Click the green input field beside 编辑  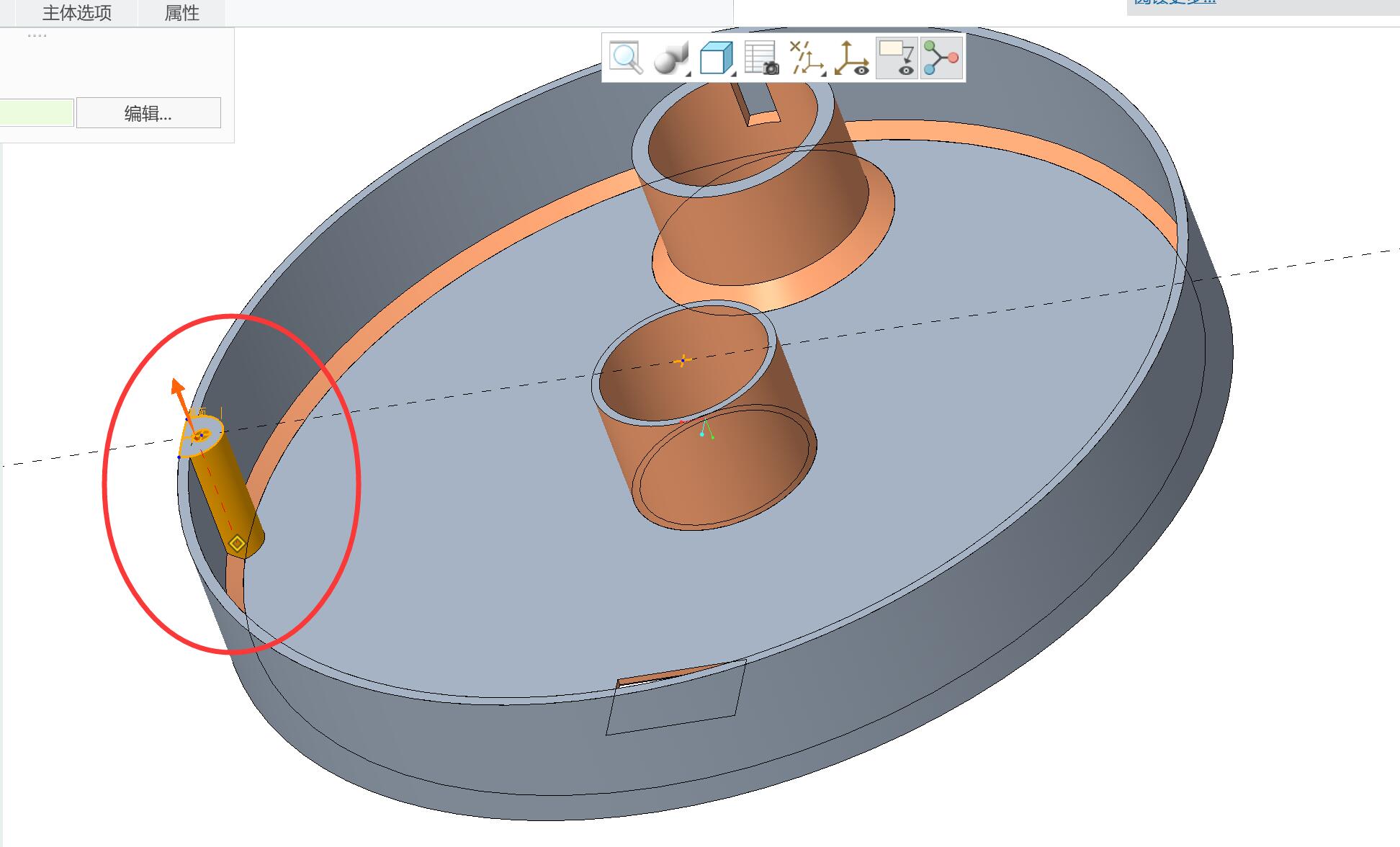pyautogui.click(x=36, y=113)
